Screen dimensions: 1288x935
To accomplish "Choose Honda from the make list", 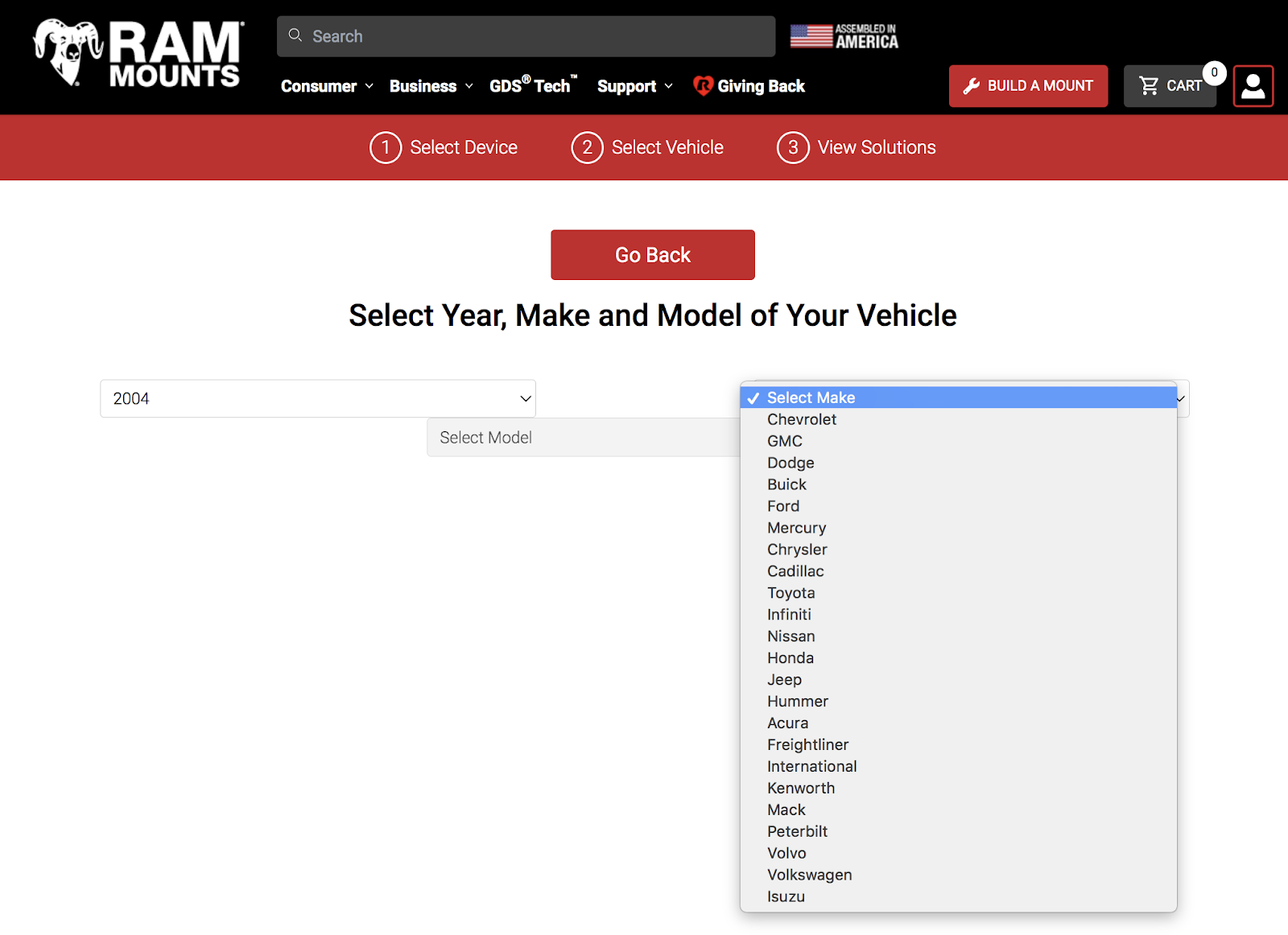I will (958, 658).
